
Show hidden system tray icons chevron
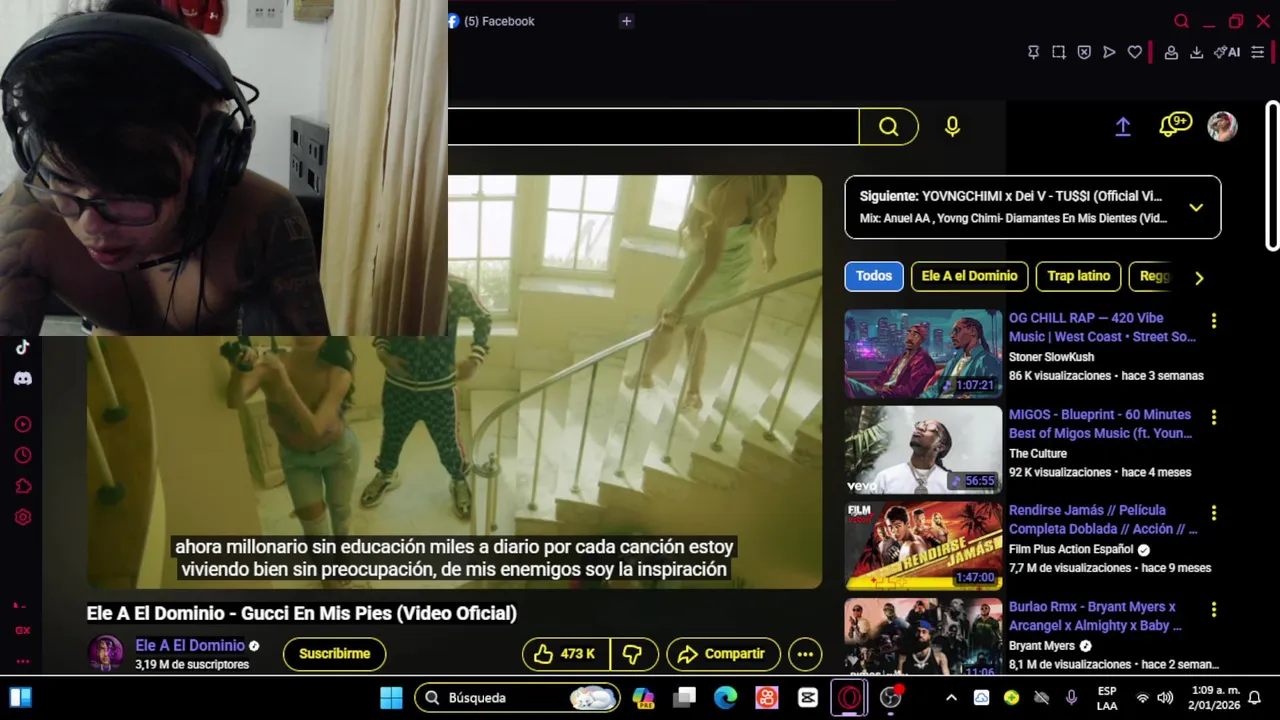coord(951,698)
